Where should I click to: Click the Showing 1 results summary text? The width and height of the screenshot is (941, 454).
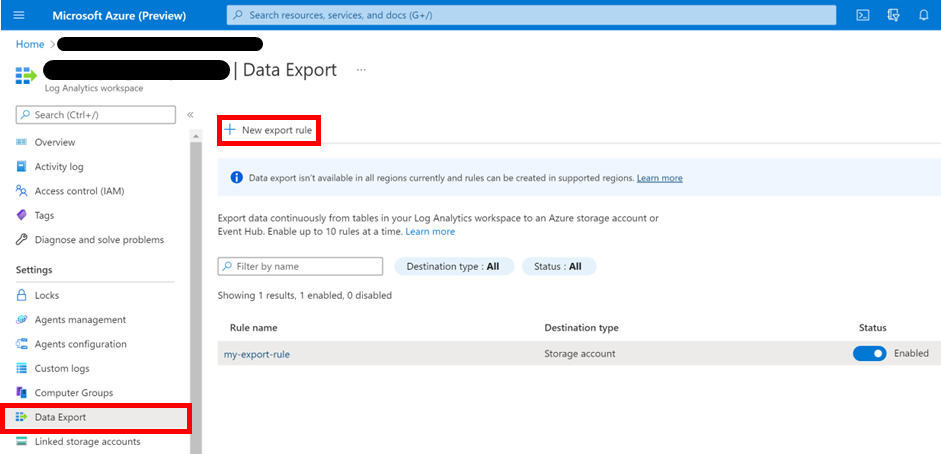[304, 295]
